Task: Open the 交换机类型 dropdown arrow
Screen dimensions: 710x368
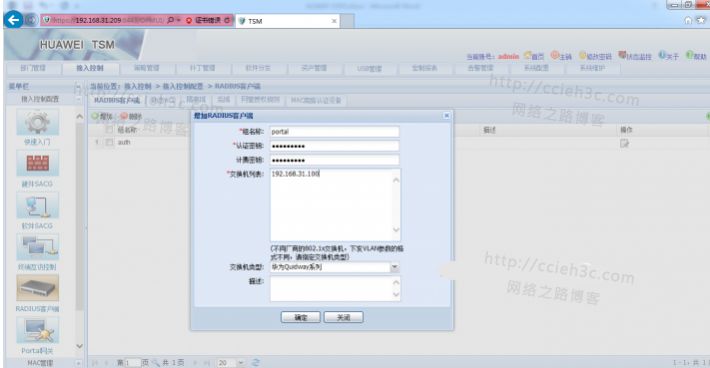Action: [x=394, y=268]
